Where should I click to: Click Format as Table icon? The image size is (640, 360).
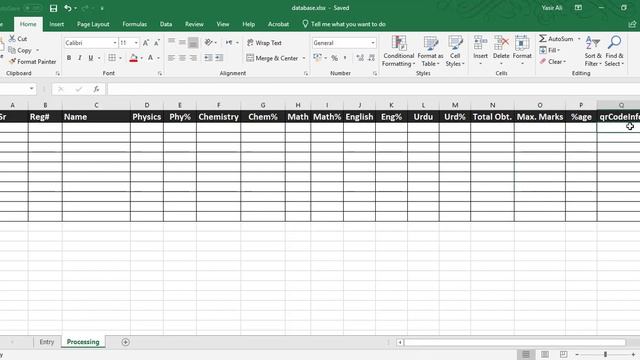click(431, 43)
